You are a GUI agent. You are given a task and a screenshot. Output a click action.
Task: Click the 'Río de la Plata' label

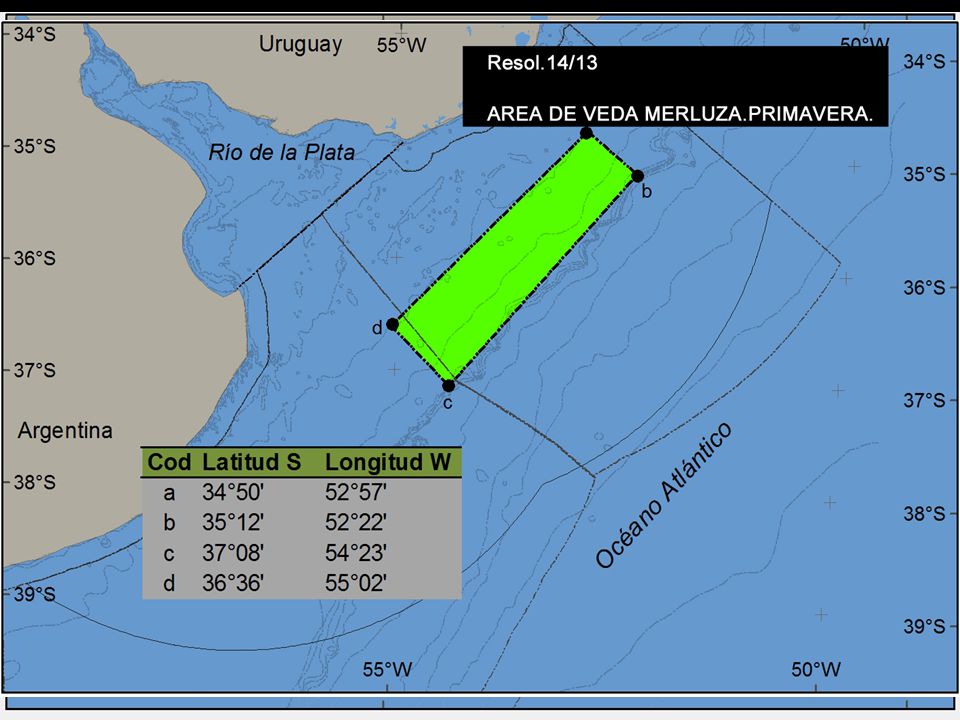(282, 152)
